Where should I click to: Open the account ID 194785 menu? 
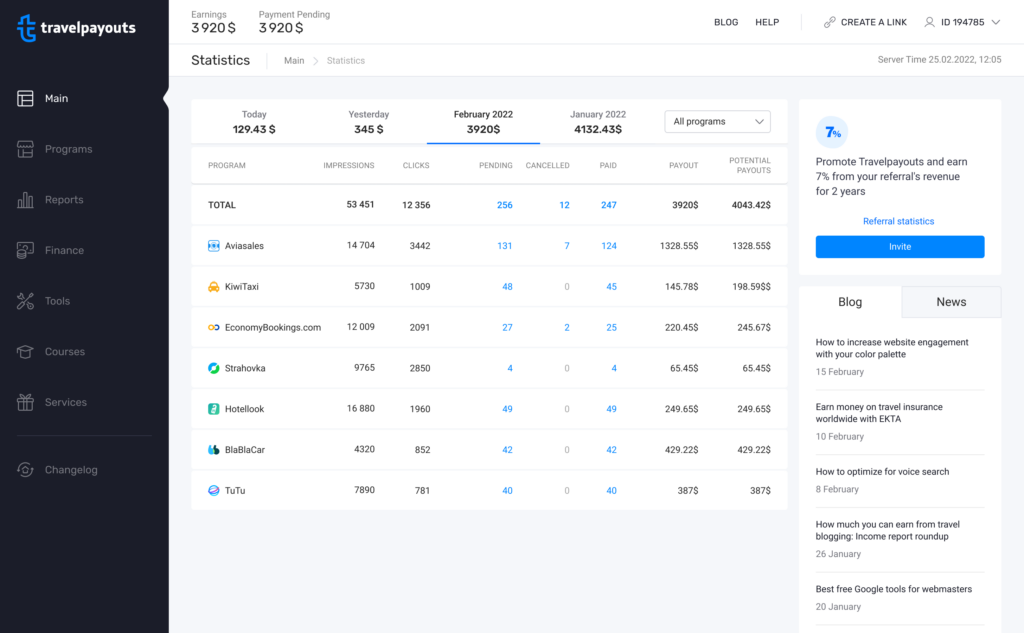coord(962,22)
